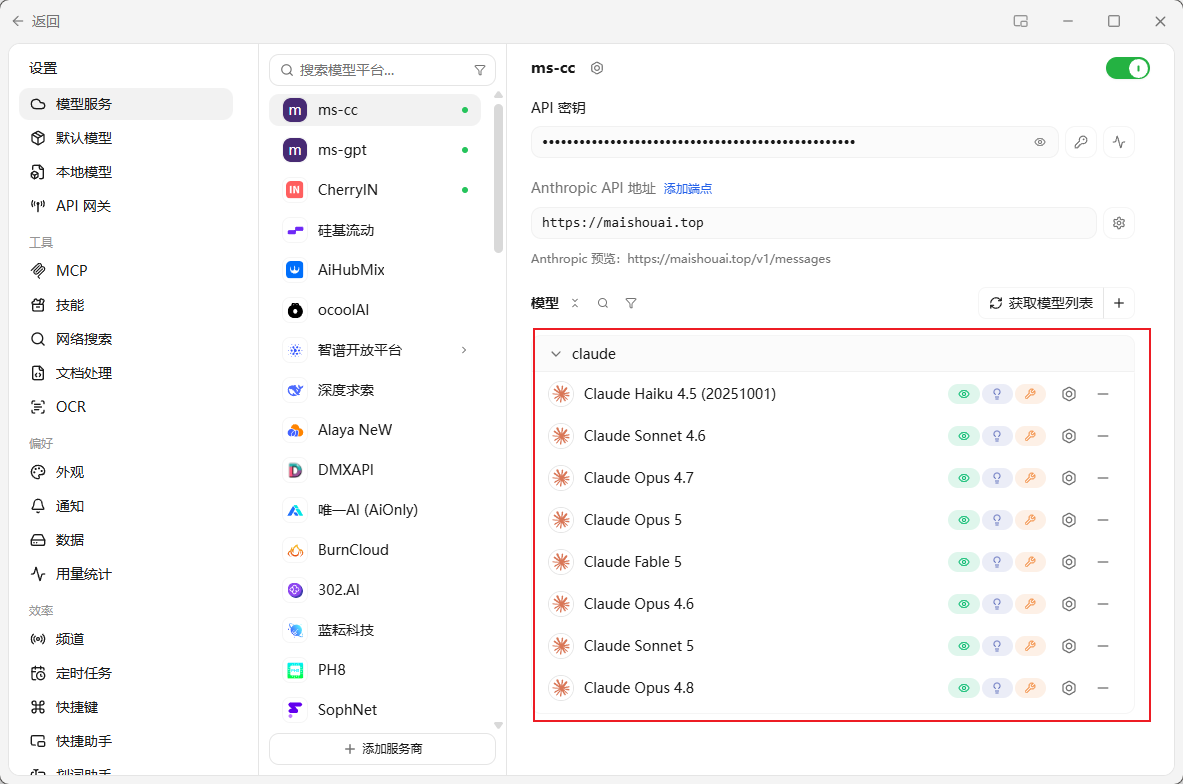Viewport: 1183px width, 784px height.
Task: Go back with 返回 button
Action: (x=36, y=21)
